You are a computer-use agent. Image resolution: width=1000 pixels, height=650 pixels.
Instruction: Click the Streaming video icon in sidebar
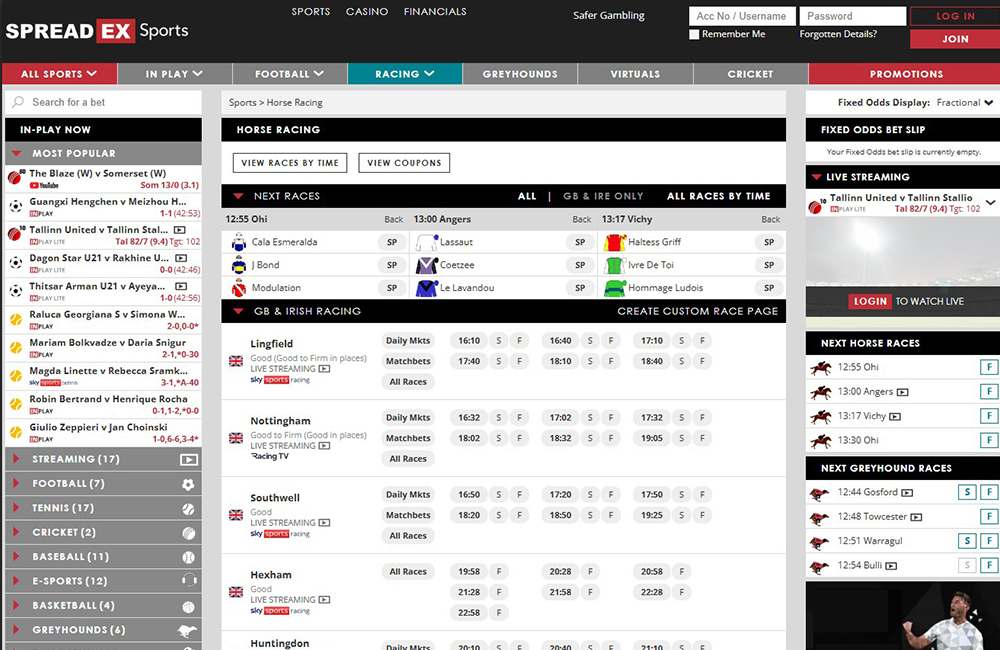188,459
